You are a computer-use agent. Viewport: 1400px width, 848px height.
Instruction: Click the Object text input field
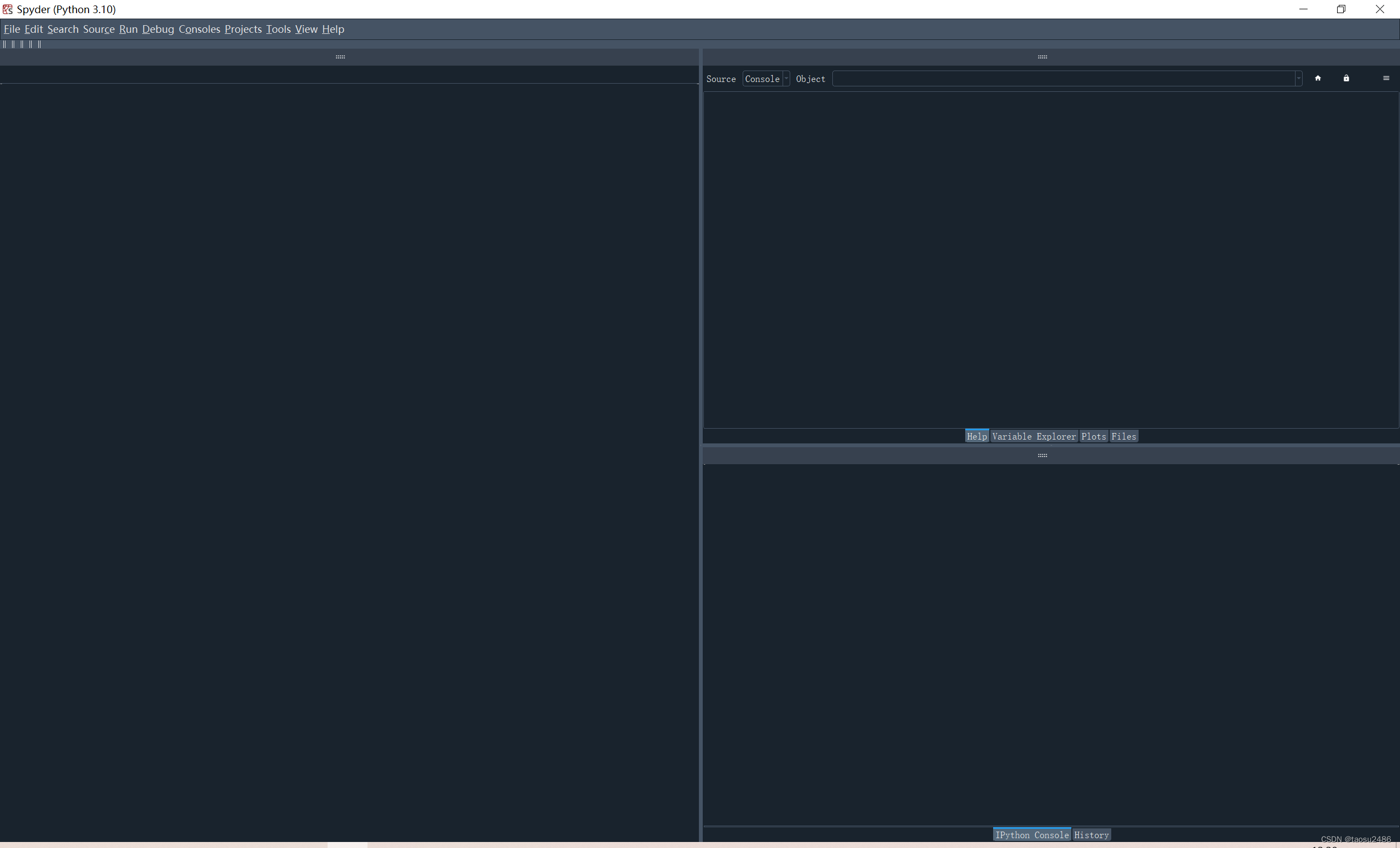(1063, 79)
